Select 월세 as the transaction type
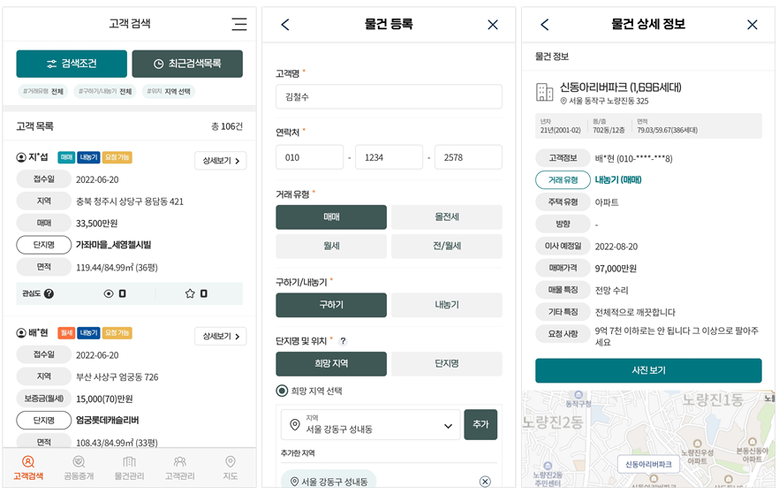 coord(331,247)
